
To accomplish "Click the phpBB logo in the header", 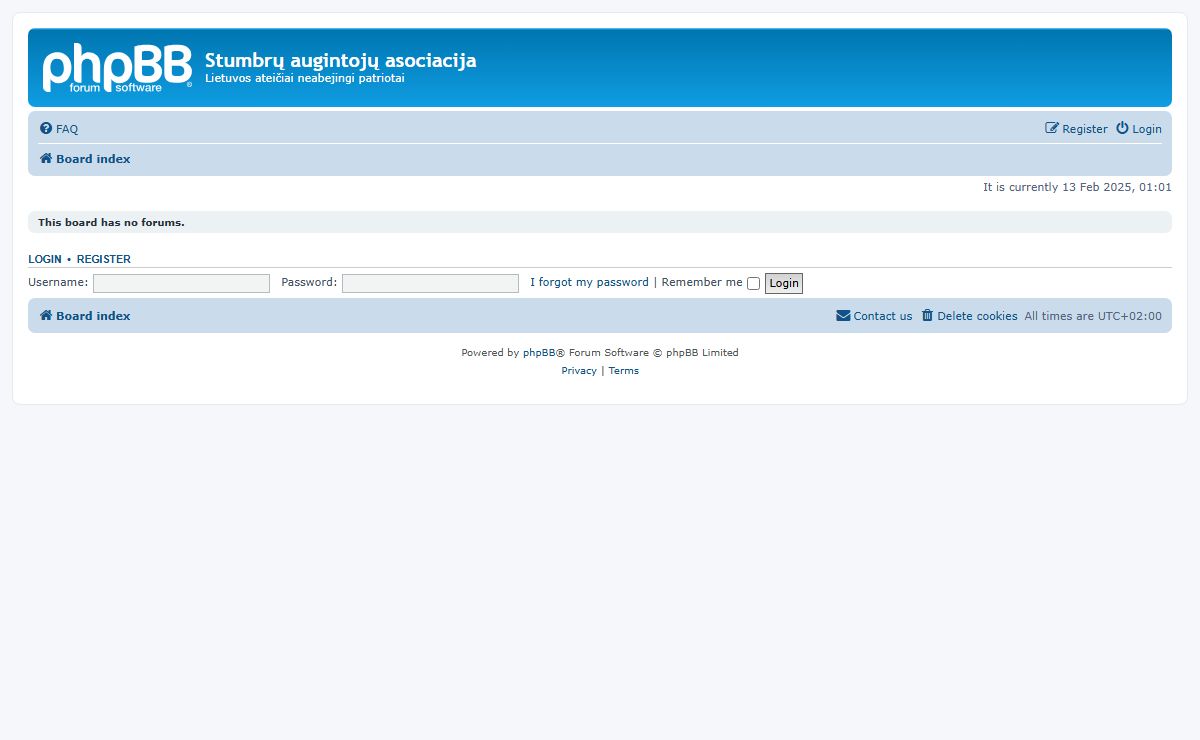I will (x=117, y=69).
